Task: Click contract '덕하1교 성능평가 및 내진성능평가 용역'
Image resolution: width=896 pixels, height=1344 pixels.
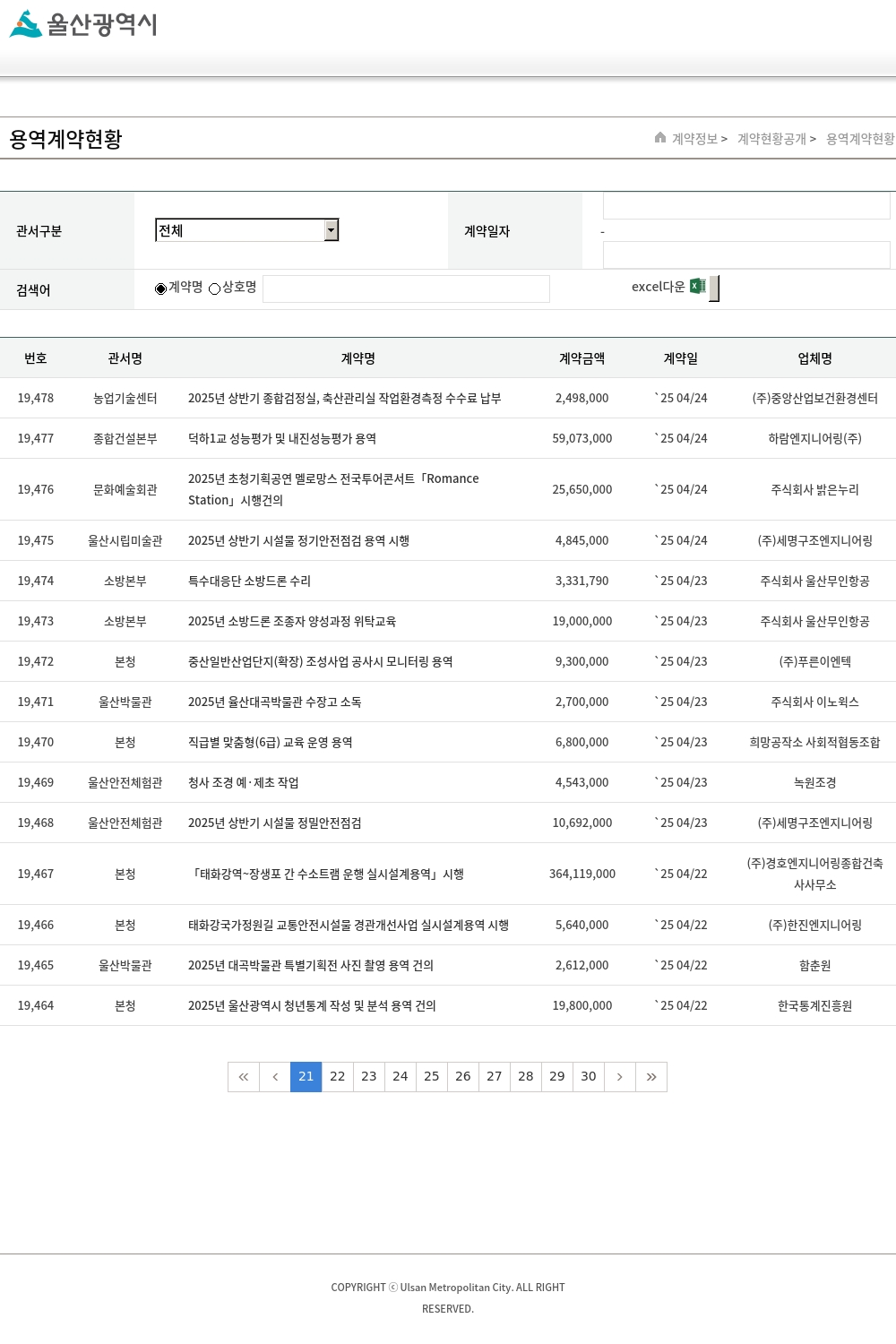Action: click(282, 439)
